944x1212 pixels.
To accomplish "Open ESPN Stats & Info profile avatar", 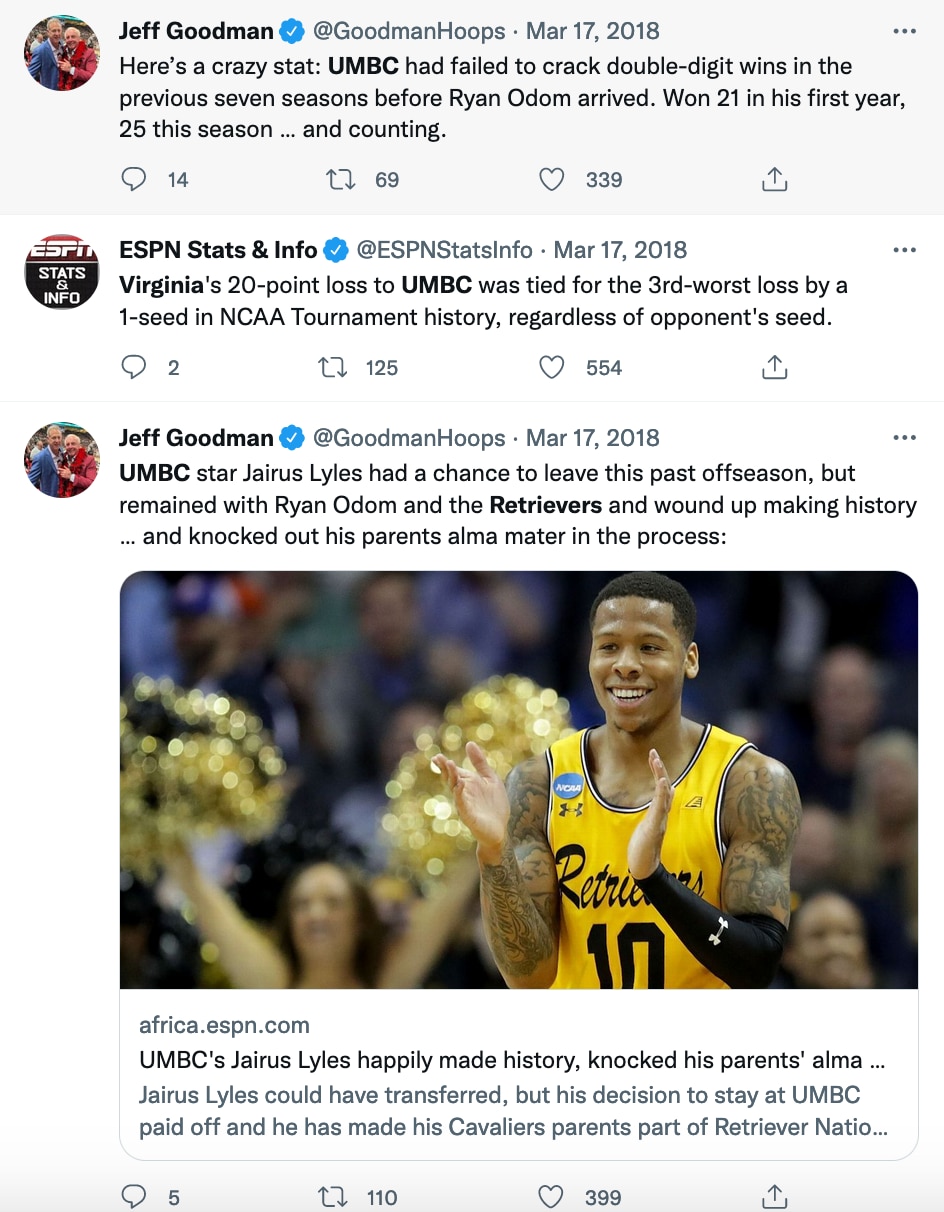I will point(62,272).
